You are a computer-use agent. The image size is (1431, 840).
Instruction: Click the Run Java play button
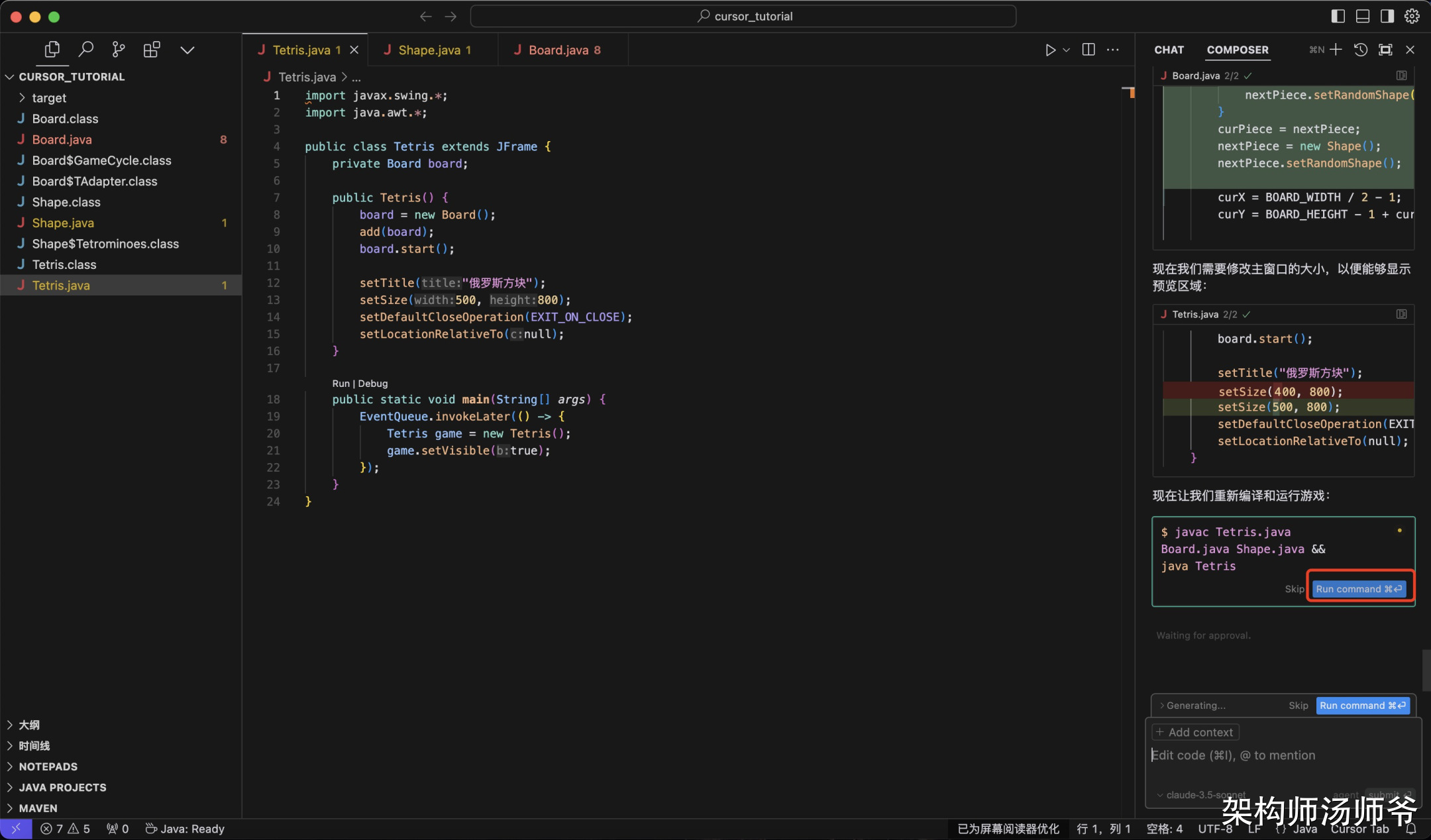click(x=1050, y=50)
